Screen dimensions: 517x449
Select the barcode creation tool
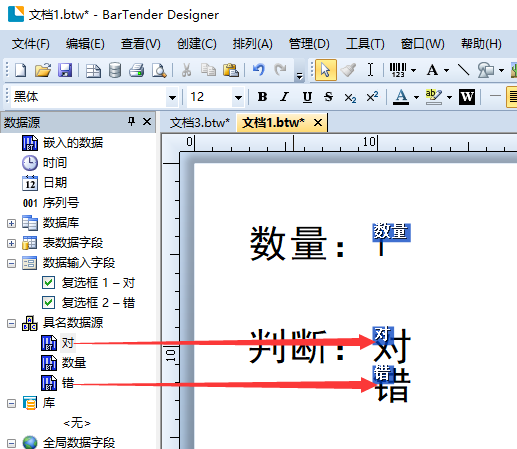[x=398, y=70]
